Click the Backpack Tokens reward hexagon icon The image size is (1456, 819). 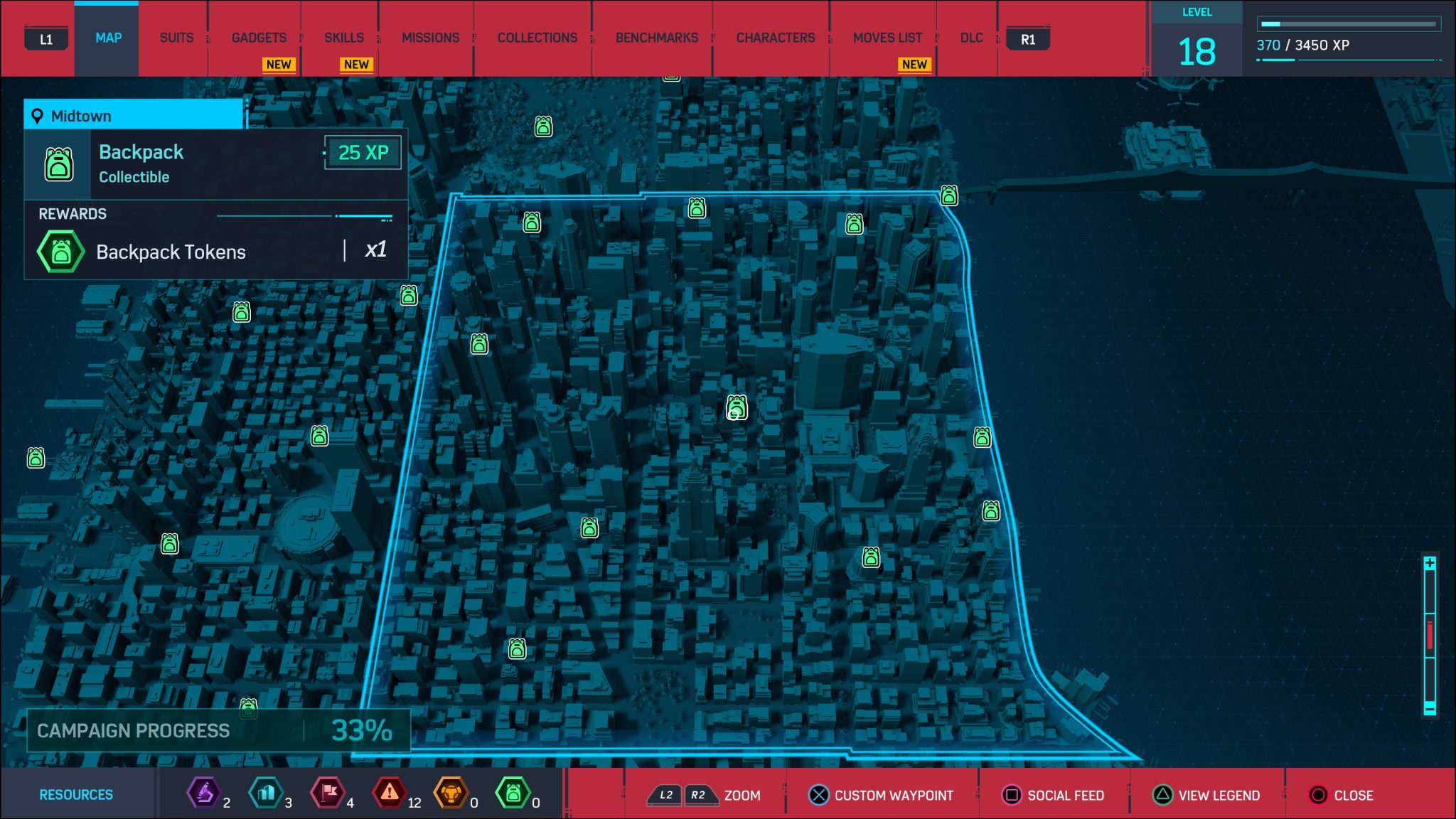(x=61, y=252)
